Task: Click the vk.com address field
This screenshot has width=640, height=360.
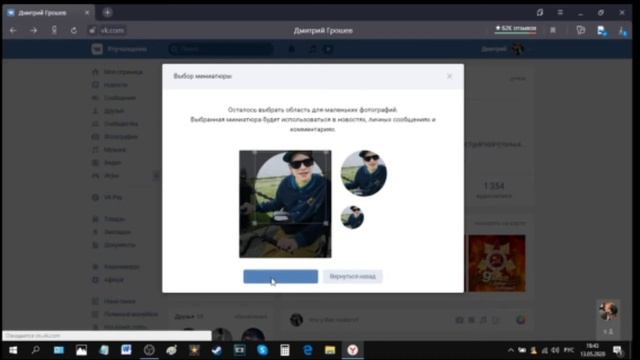Action: point(112,30)
